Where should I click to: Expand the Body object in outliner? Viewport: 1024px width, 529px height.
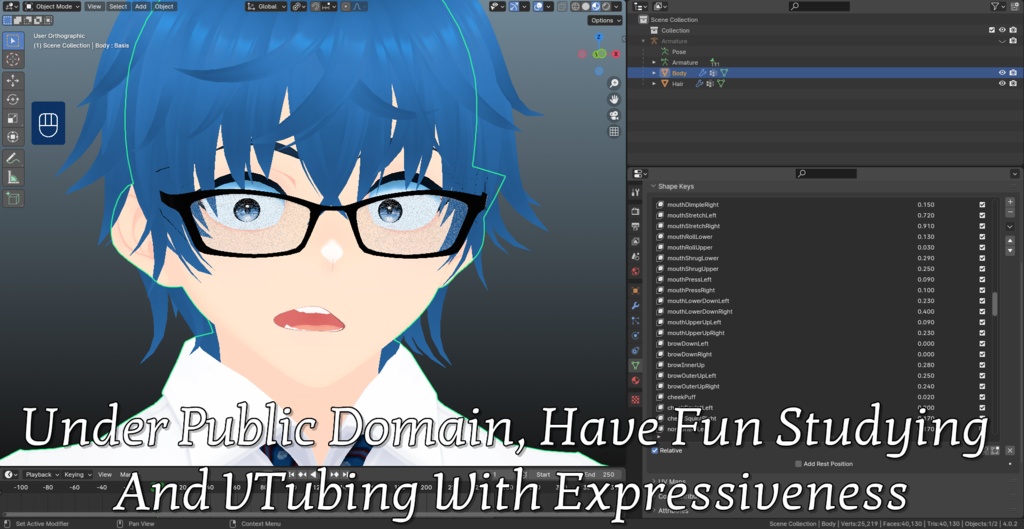tap(654, 73)
